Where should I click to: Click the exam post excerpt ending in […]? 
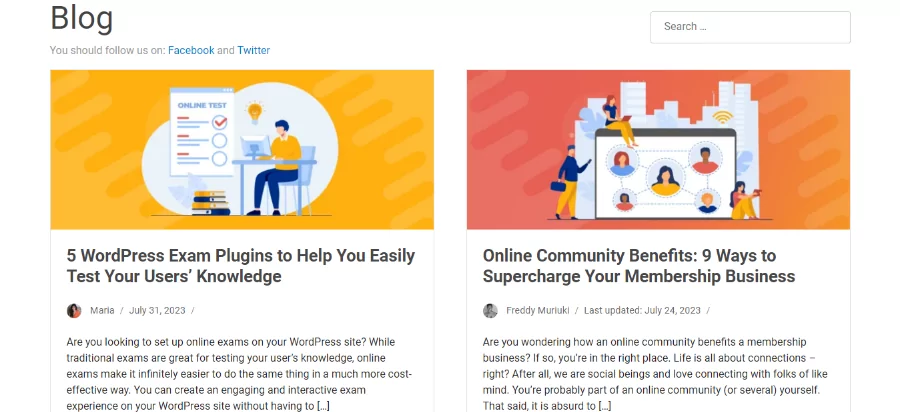(x=240, y=374)
